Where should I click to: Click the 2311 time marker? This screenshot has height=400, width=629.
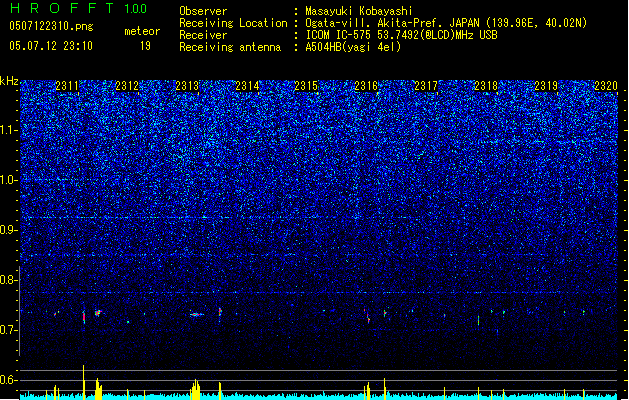point(67,85)
